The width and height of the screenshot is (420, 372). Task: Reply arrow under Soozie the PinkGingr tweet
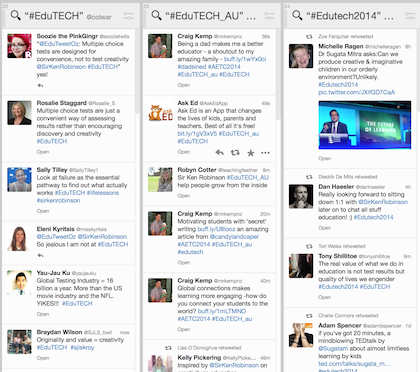coord(40,86)
